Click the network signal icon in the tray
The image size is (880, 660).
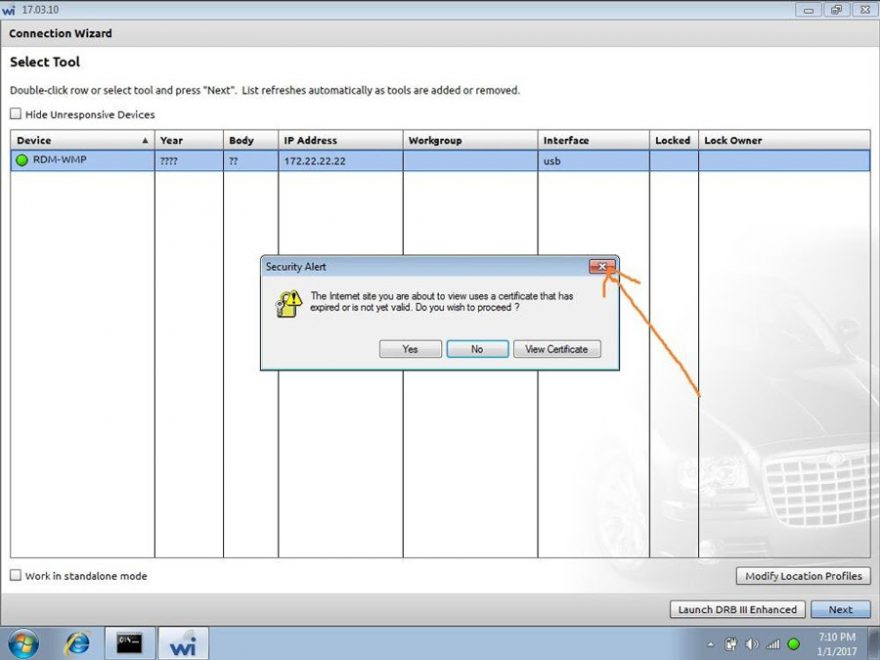773,643
